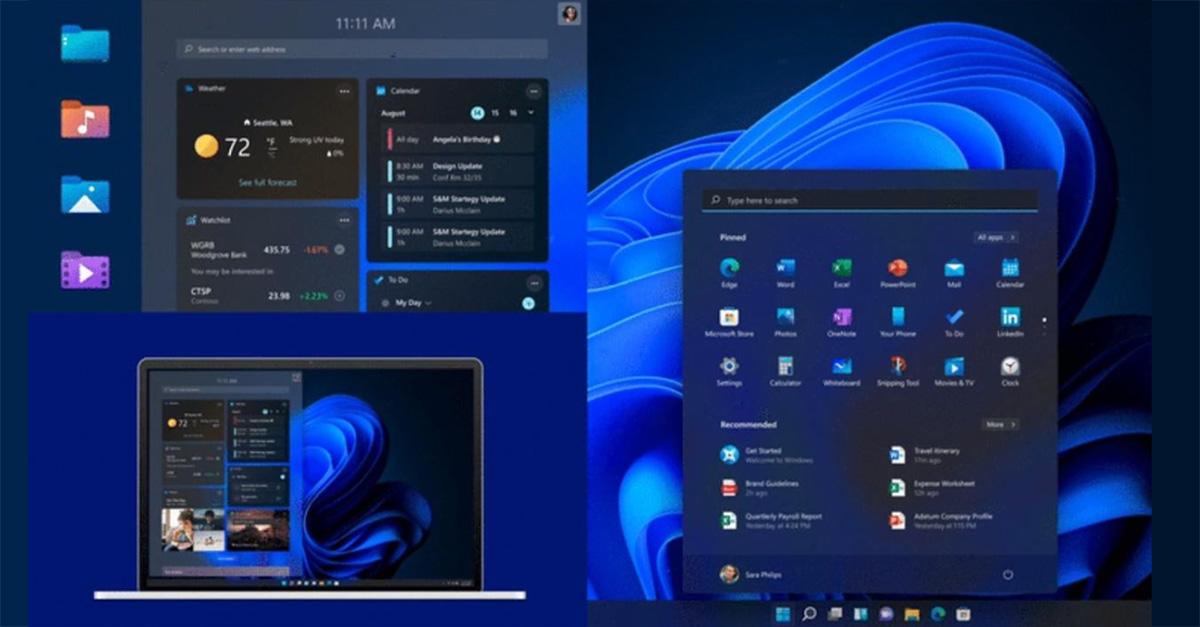The height and width of the screenshot is (627, 1200).
Task: Open Weather widget more options
Action: click(344, 91)
